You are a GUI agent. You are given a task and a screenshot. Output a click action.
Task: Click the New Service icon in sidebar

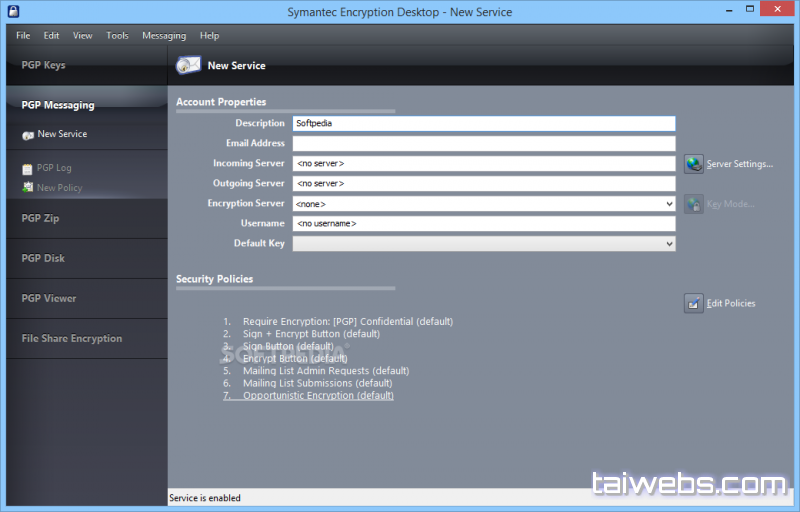[28, 135]
